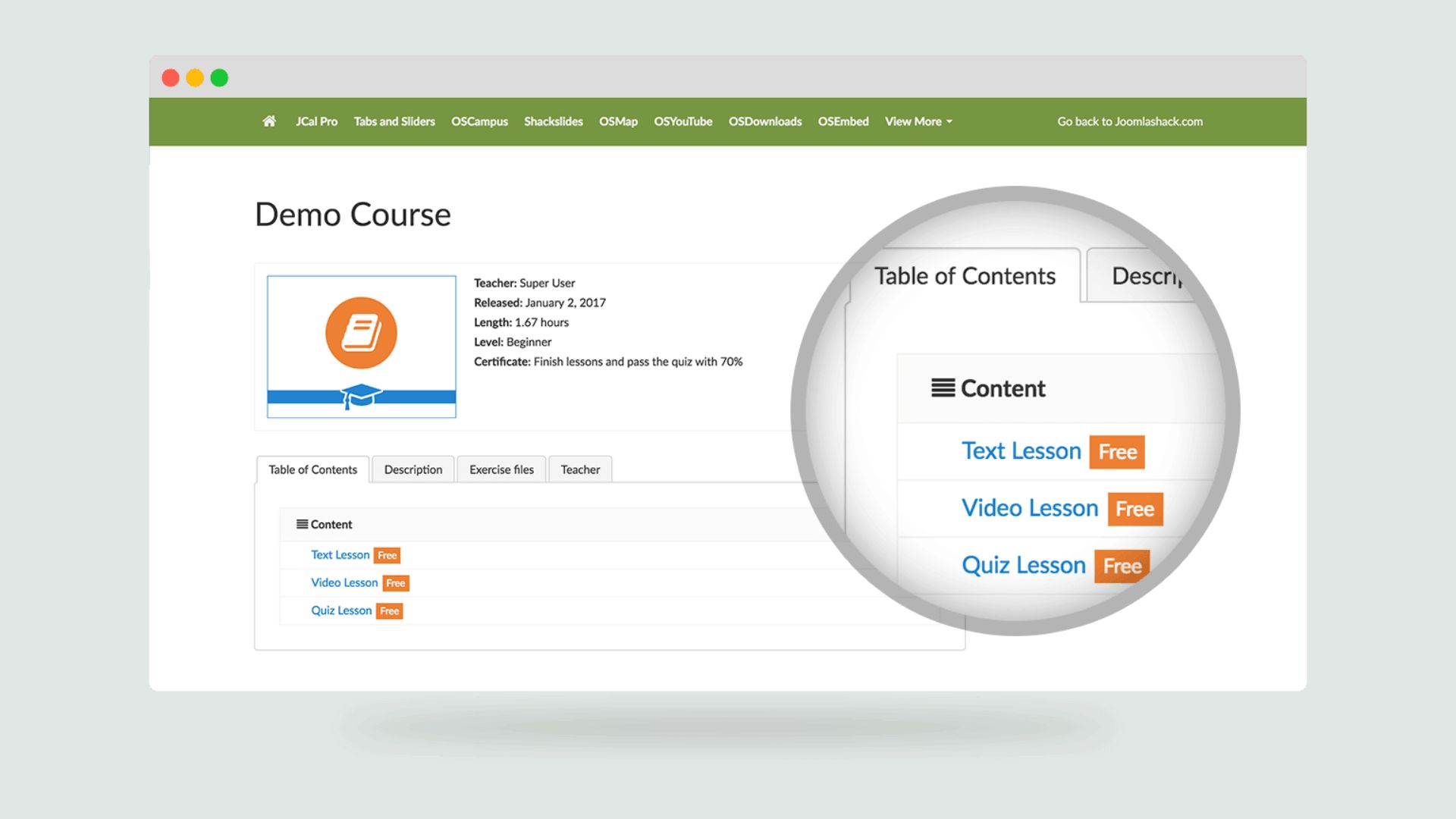Click the small Content section list icon
The width and height of the screenshot is (1456, 819).
302,524
